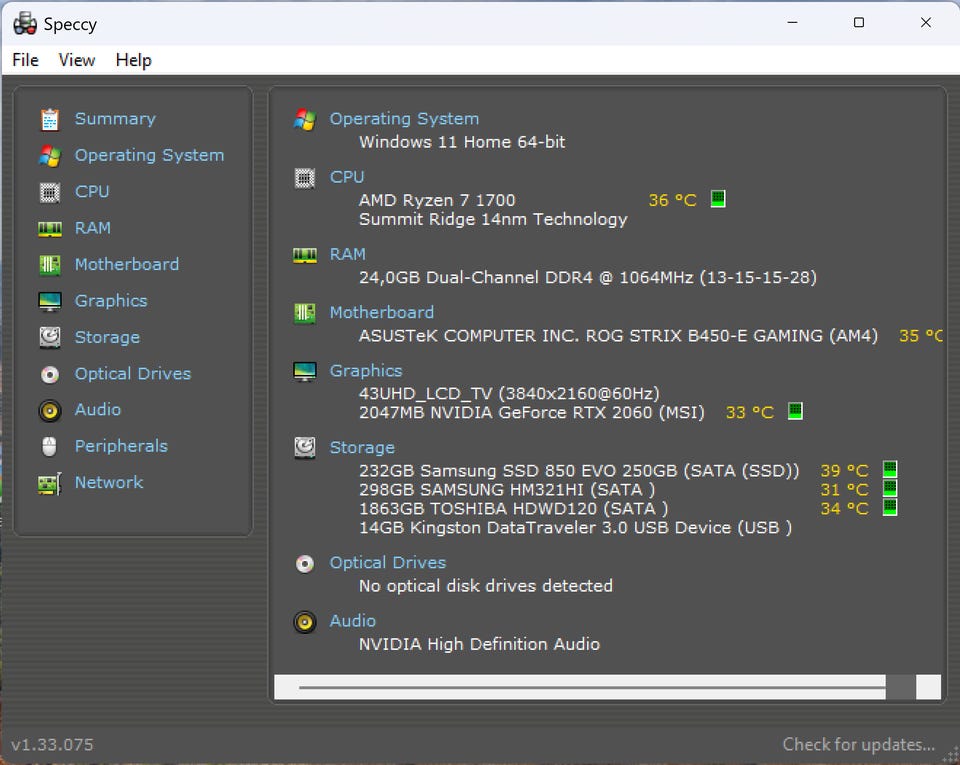Open the File menu

[x=25, y=60]
